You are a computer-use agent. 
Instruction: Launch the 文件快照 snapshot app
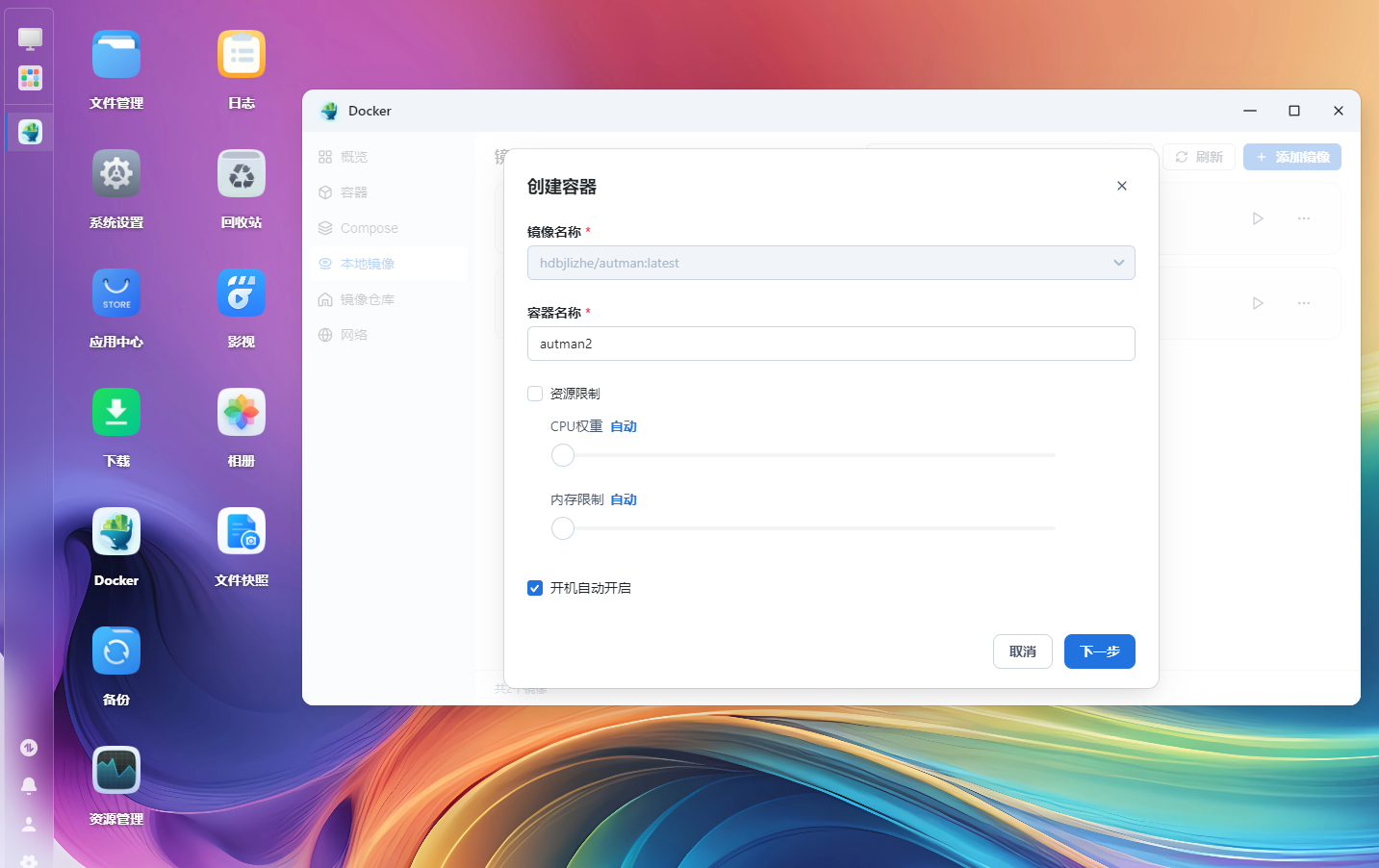[x=241, y=532]
